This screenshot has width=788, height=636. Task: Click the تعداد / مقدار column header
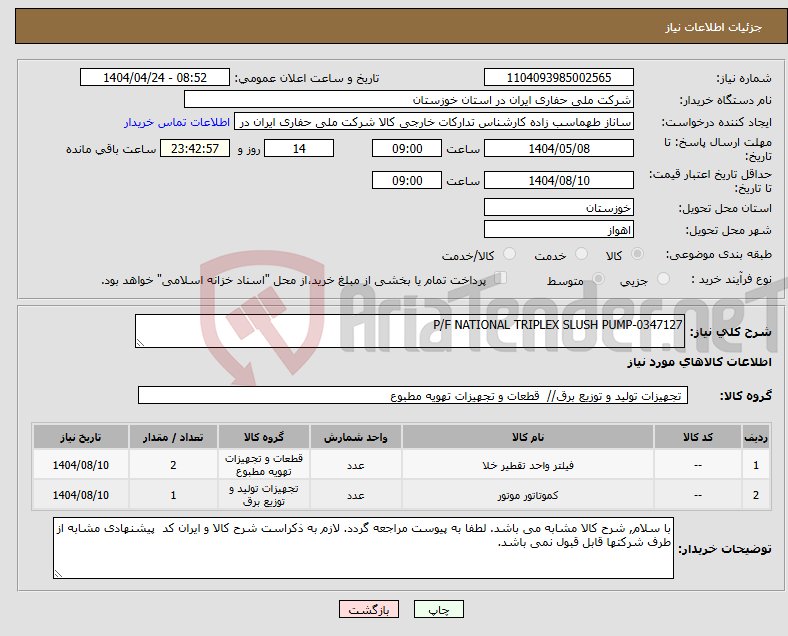[x=173, y=437]
